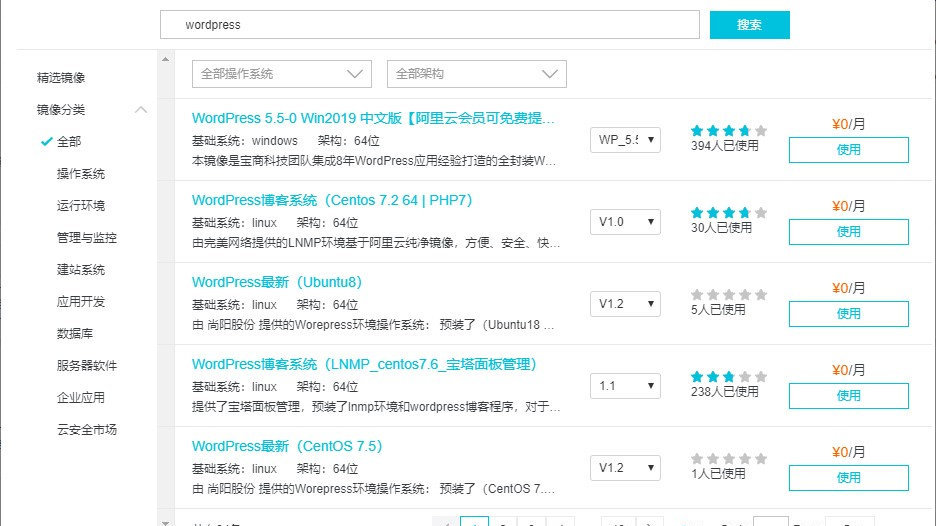Open the WP_5.5 version dropdown

click(x=625, y=140)
